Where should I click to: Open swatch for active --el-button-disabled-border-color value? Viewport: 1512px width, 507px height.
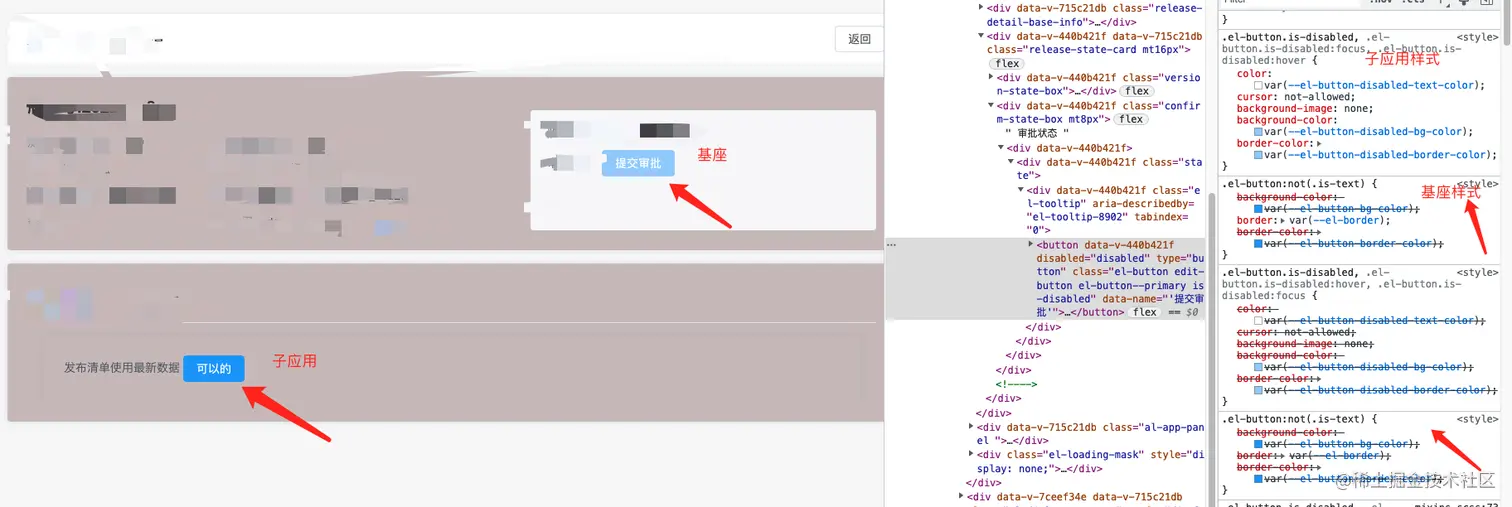[1258, 155]
